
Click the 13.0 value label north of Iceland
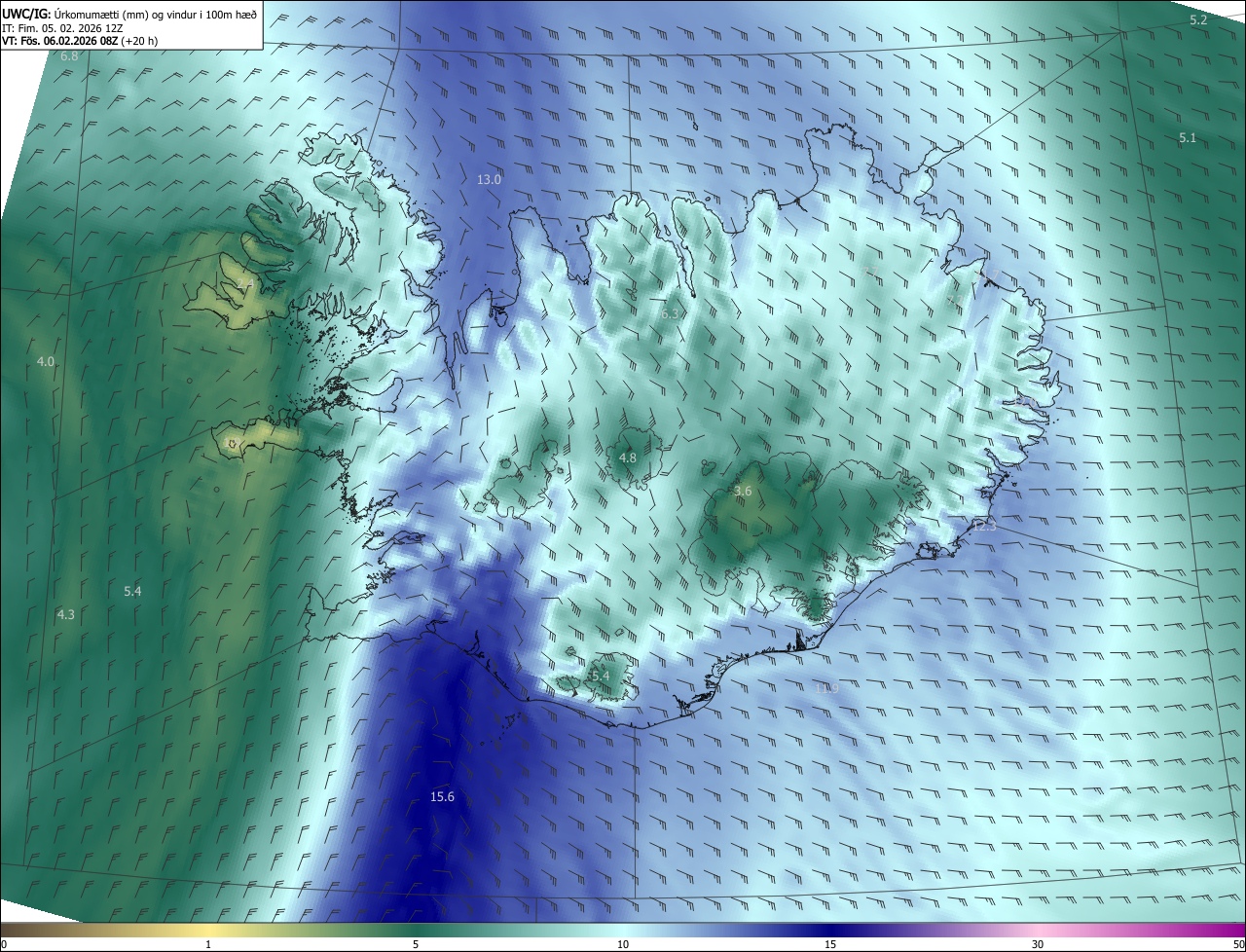coord(489,179)
